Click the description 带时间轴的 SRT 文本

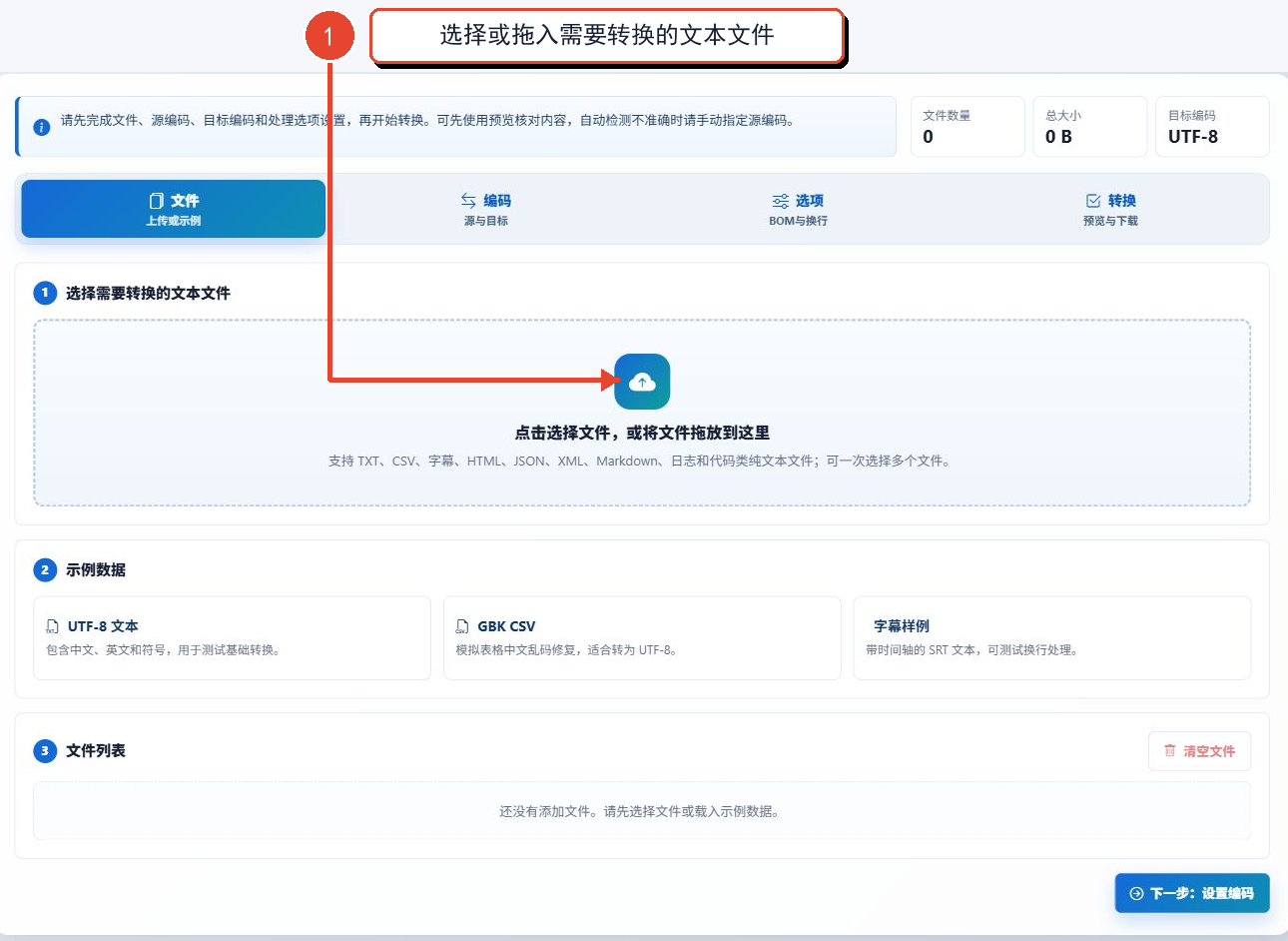[x=973, y=649]
